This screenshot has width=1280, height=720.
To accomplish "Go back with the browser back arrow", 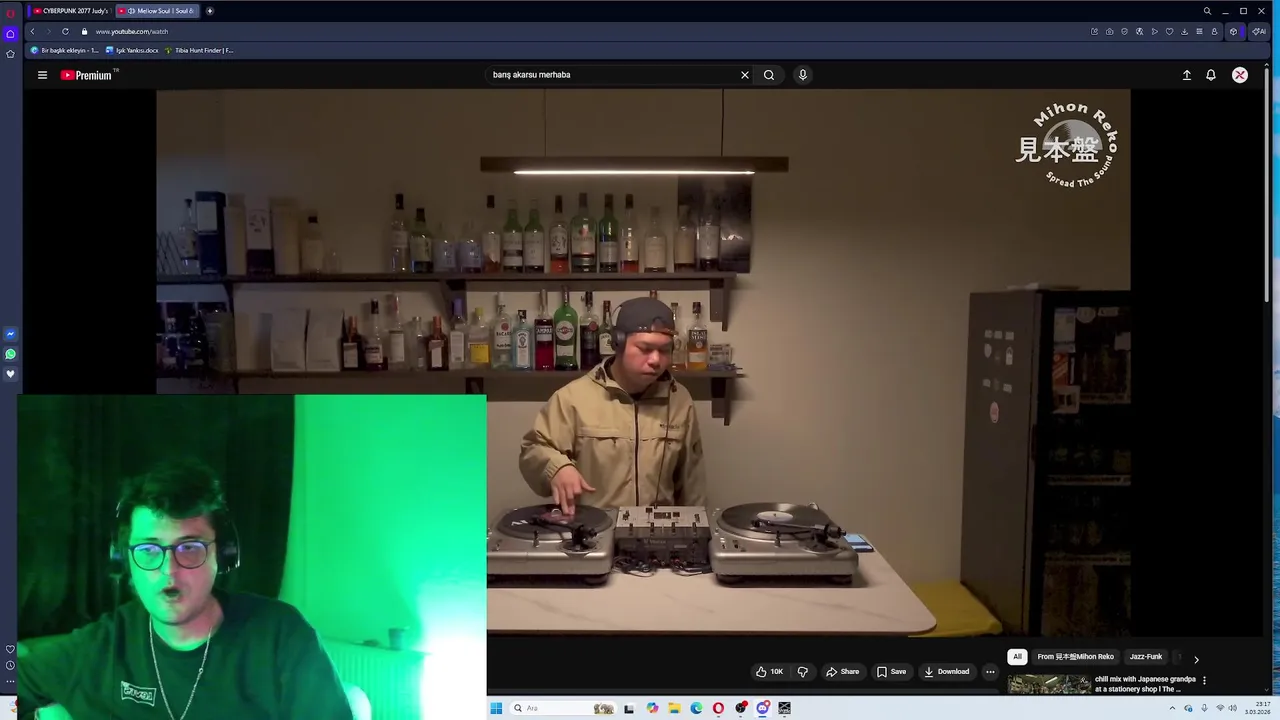I will click(x=32, y=31).
